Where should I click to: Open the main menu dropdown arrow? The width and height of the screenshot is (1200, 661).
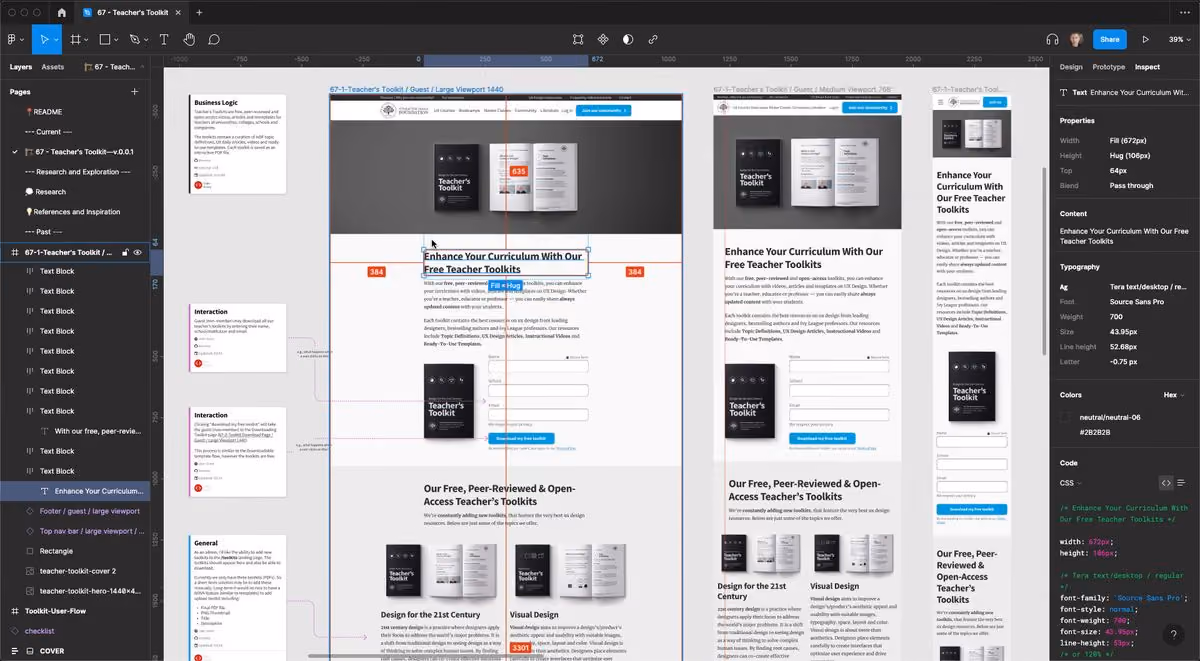point(22,40)
